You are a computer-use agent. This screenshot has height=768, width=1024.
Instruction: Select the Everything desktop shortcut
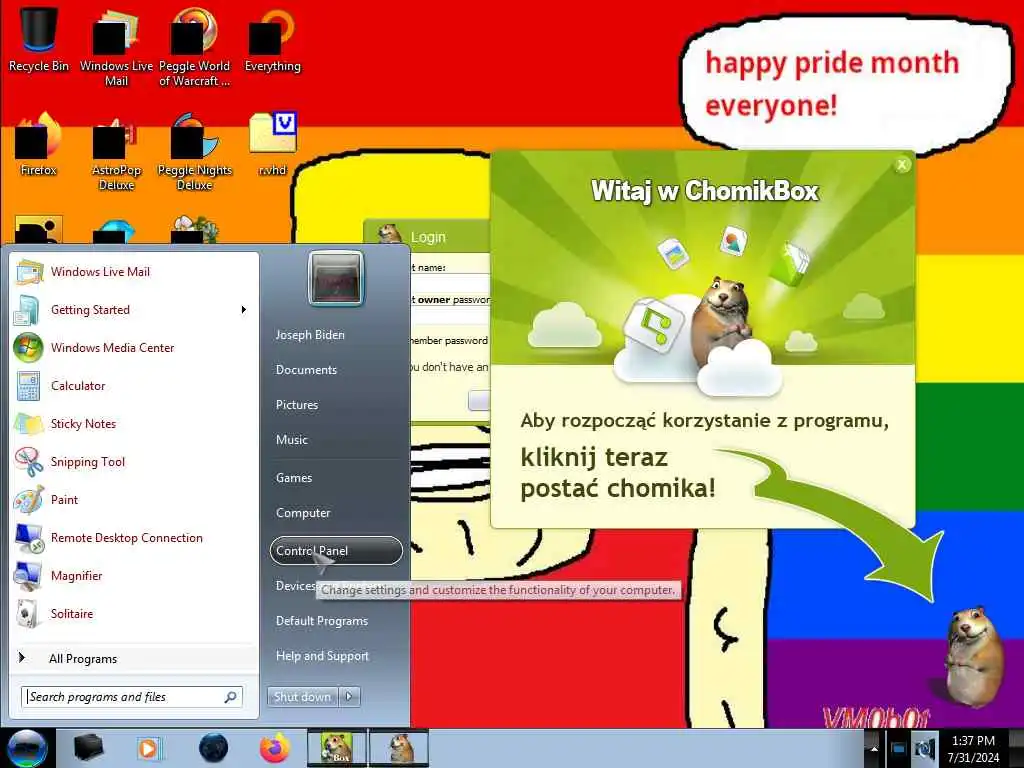[272, 39]
